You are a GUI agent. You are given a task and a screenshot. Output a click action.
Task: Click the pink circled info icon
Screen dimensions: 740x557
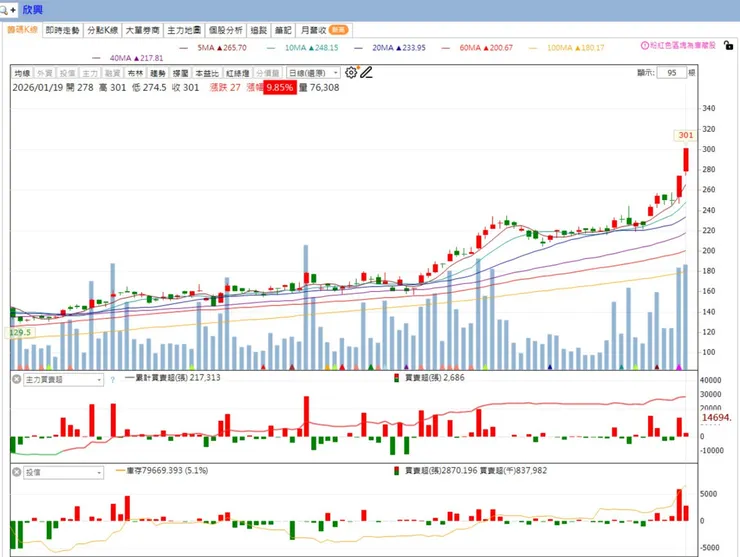645,45
